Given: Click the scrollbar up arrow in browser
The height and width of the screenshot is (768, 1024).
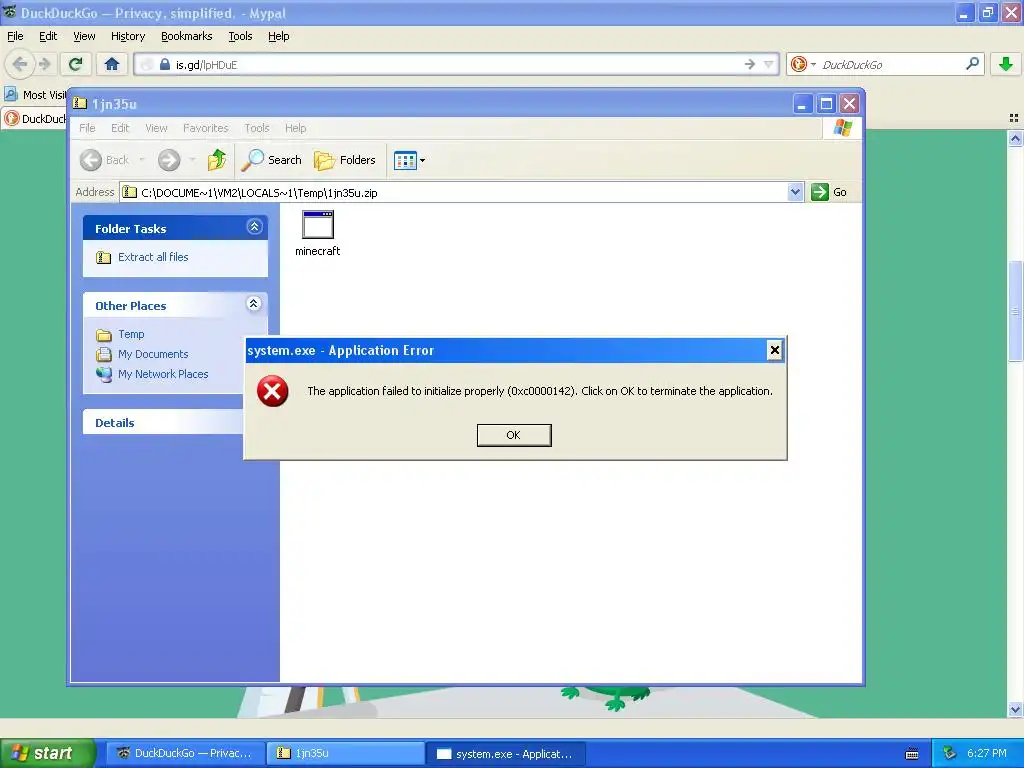Looking at the screenshot, I should tap(1015, 138).
